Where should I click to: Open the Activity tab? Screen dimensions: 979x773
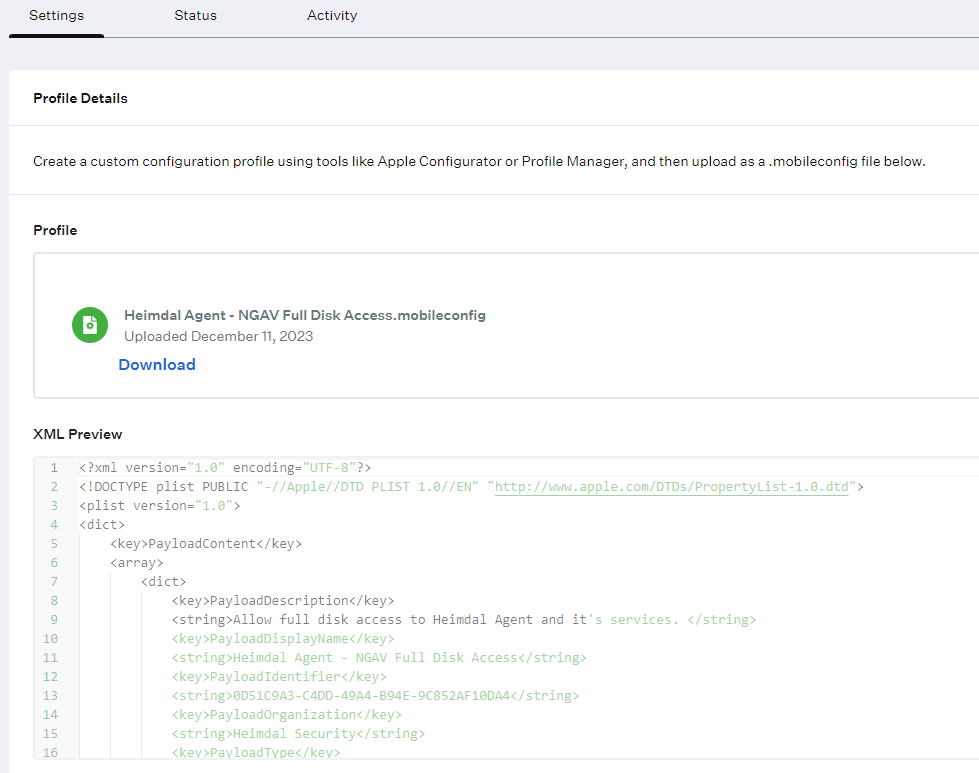point(332,16)
